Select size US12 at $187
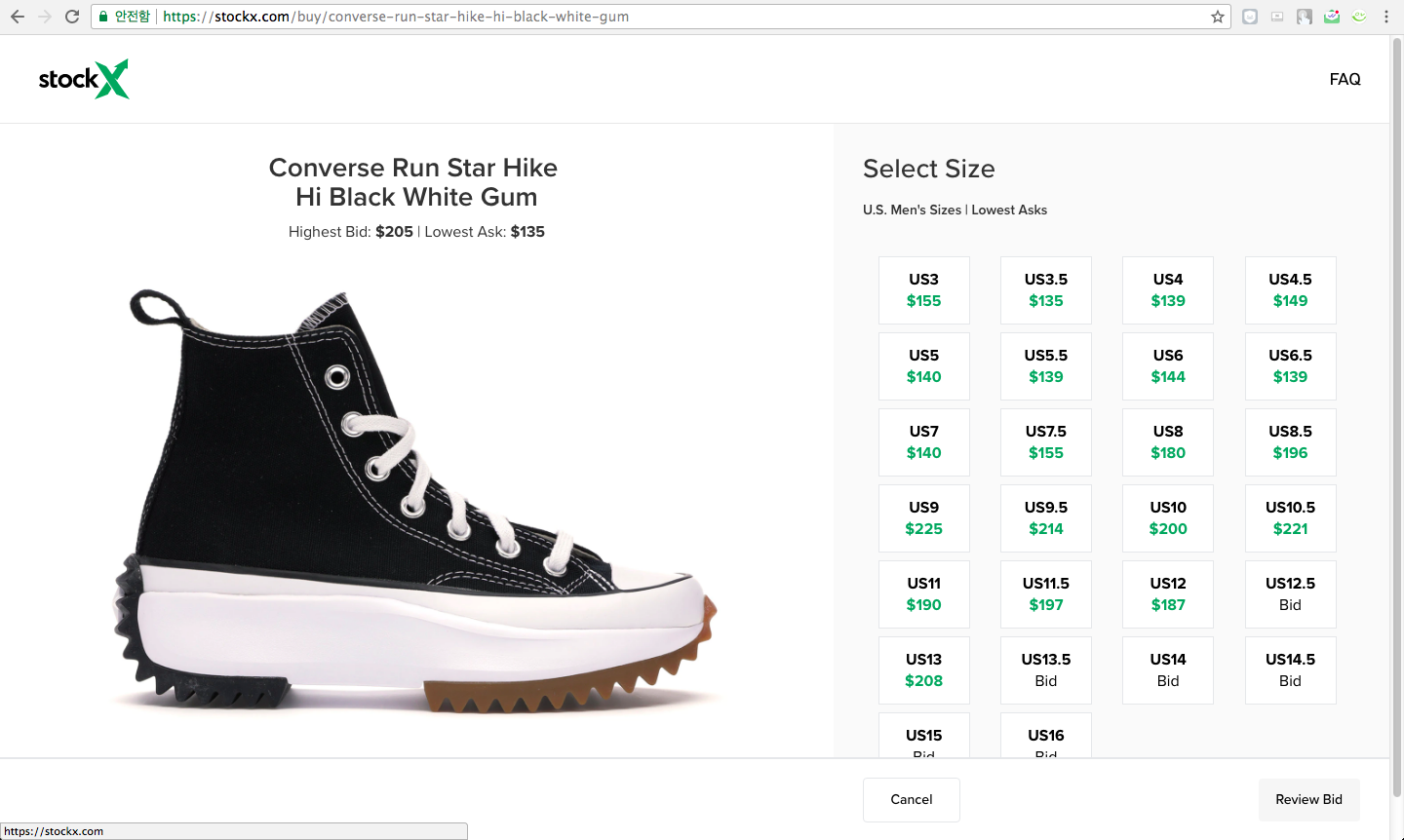This screenshot has width=1404, height=840. coord(1168,594)
